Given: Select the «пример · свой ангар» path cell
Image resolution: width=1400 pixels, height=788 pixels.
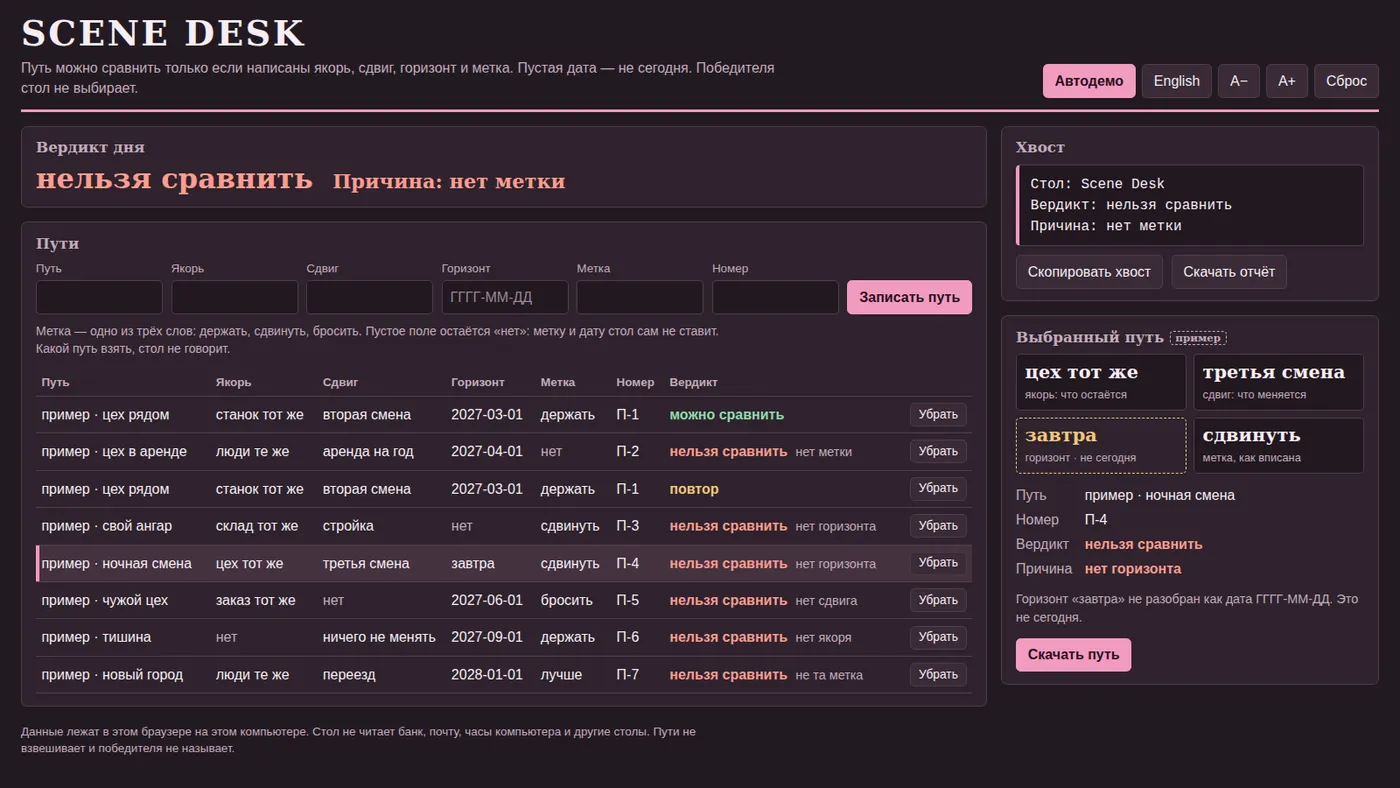Looking at the screenshot, I should pyautogui.click(x=106, y=526).
